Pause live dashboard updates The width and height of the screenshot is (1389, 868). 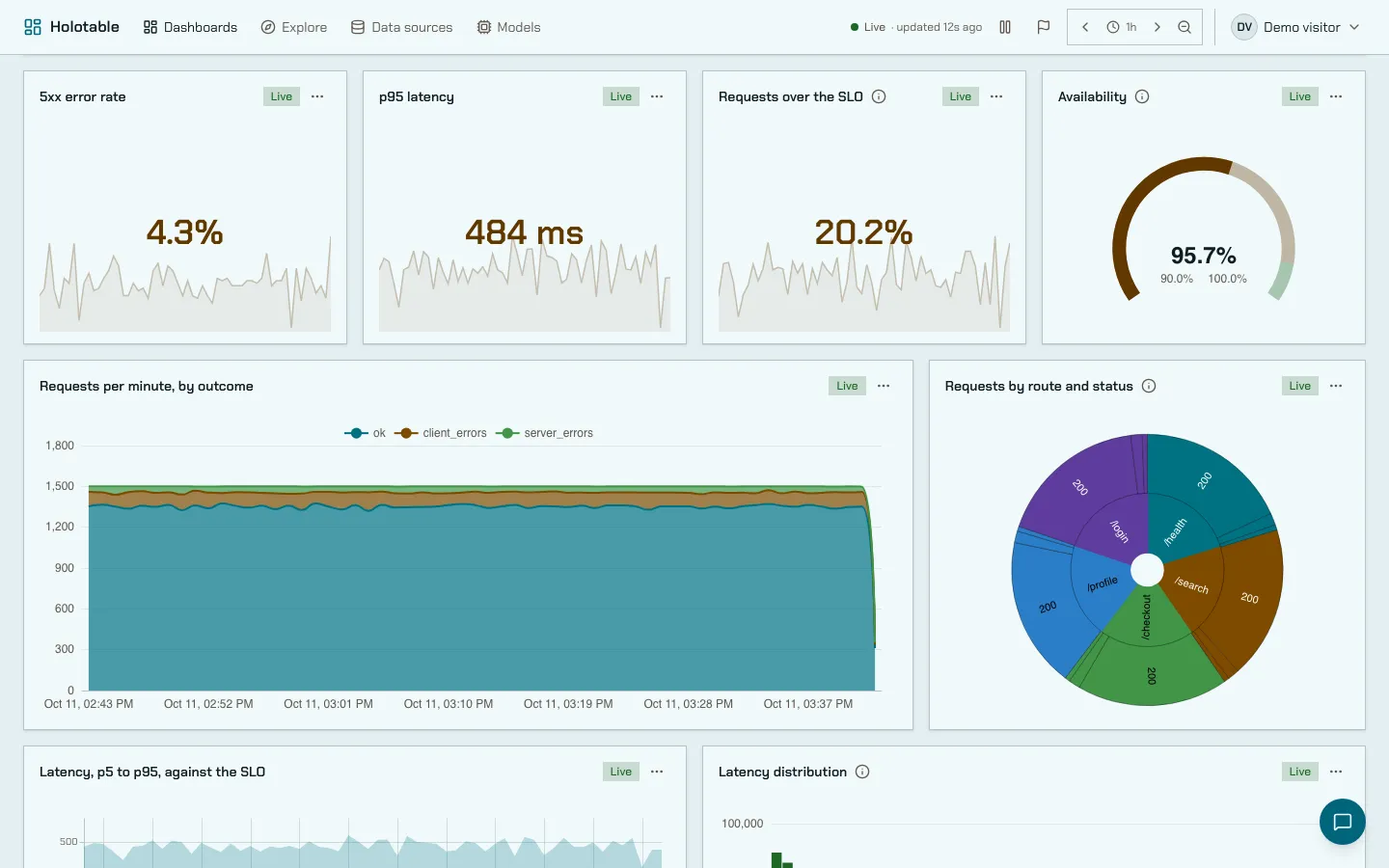(1005, 27)
